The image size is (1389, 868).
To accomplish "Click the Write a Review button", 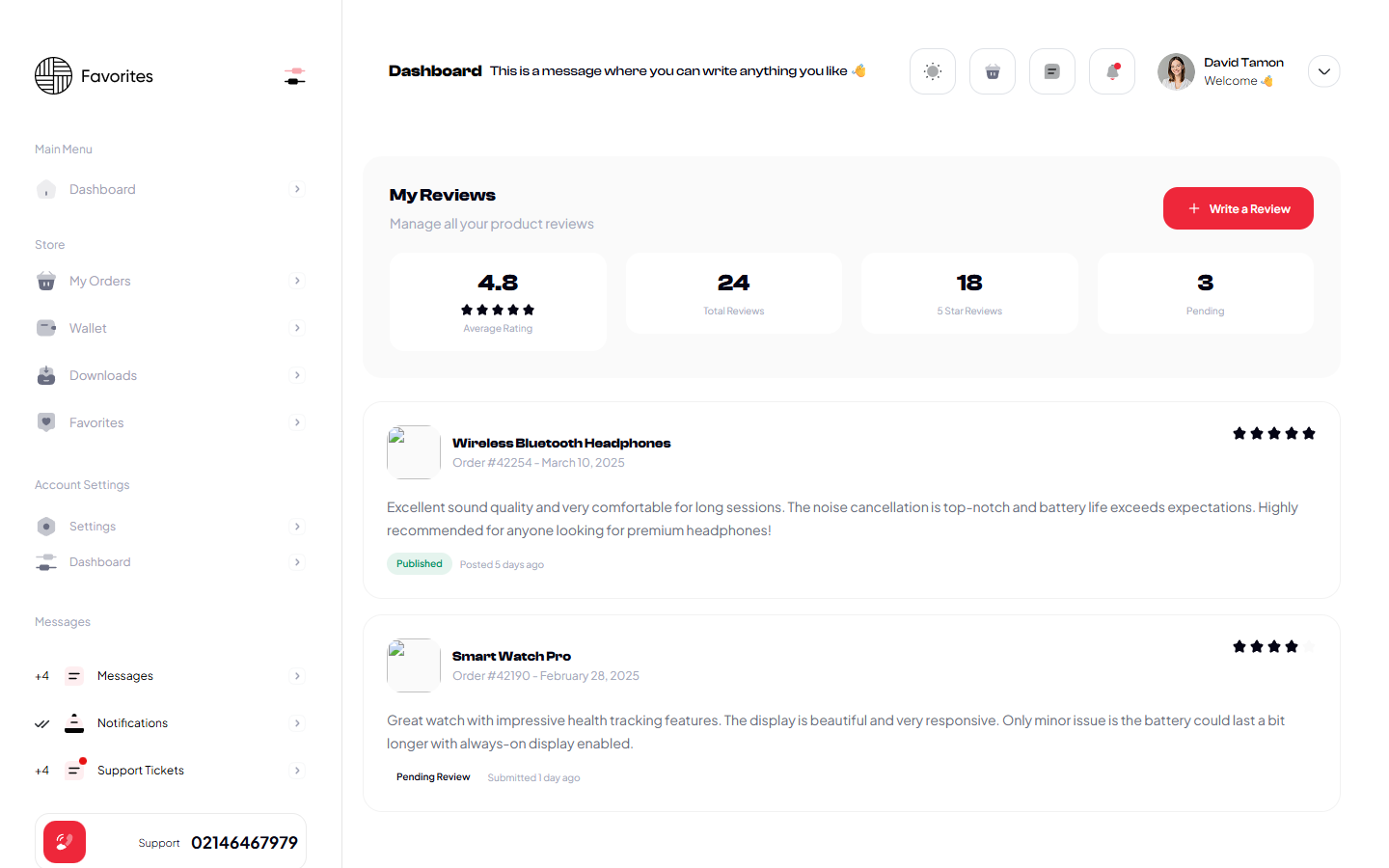I will (1238, 208).
